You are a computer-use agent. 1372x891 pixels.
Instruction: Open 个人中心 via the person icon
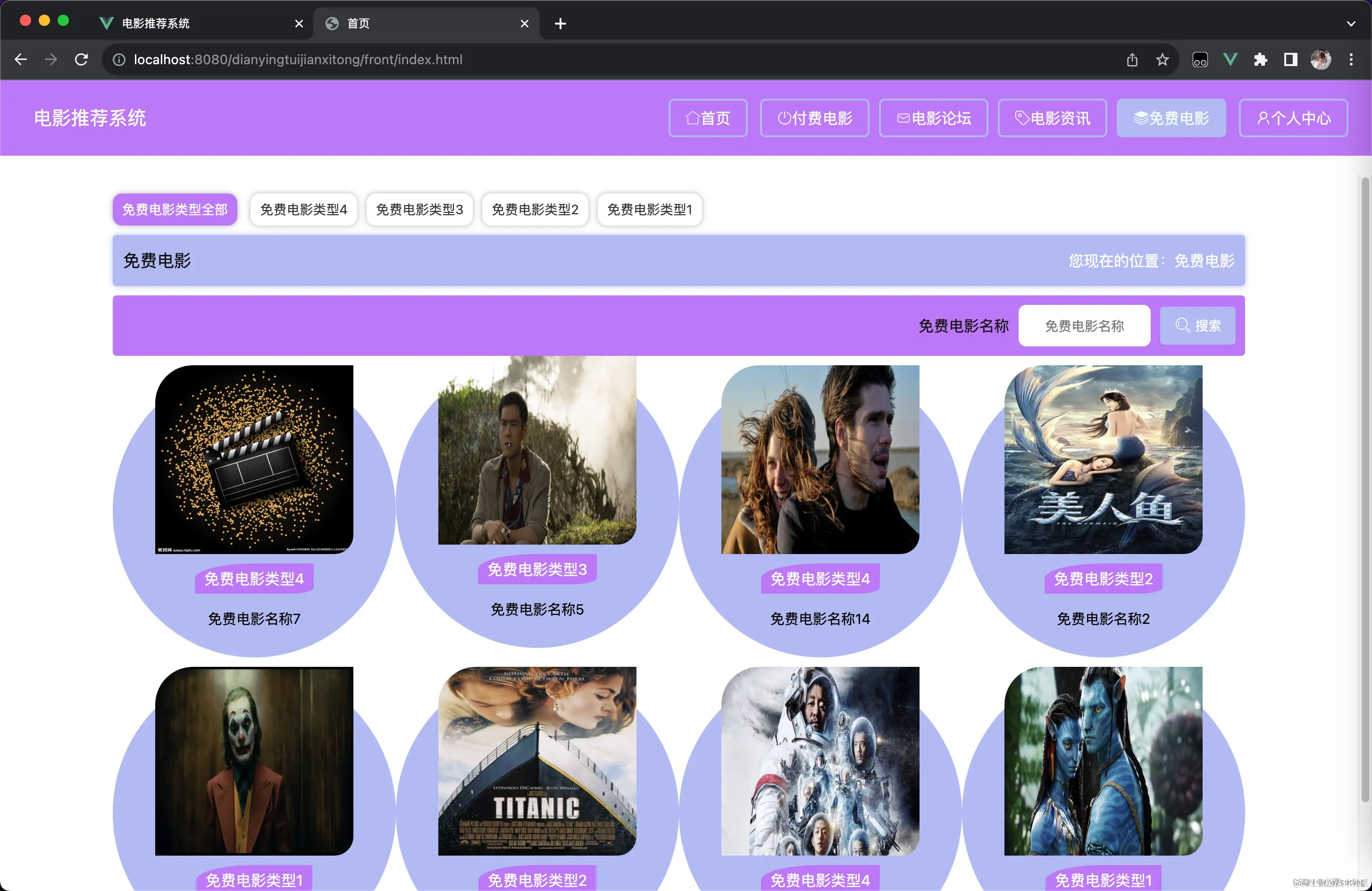tap(1263, 118)
